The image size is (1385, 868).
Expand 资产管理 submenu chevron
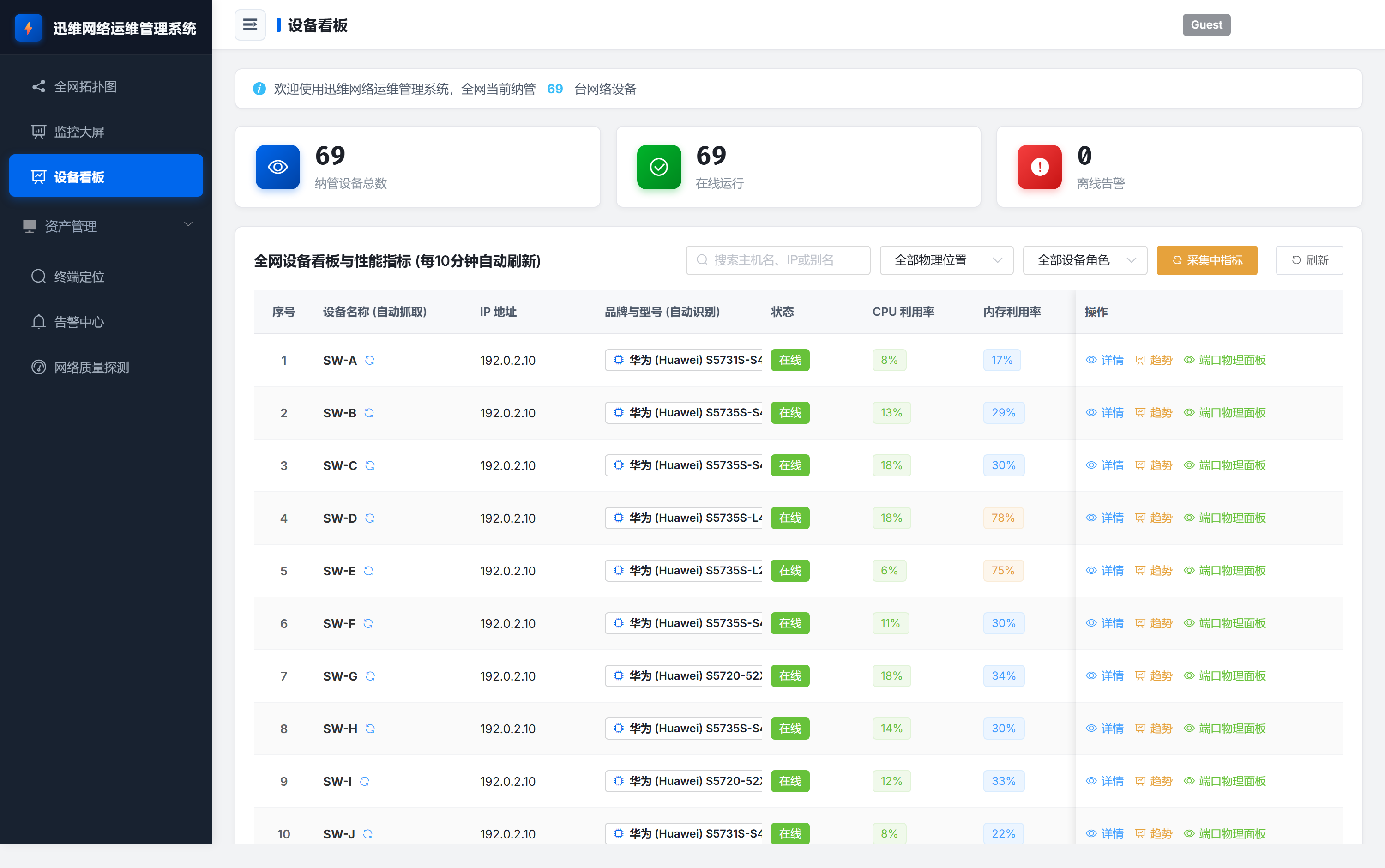point(188,224)
